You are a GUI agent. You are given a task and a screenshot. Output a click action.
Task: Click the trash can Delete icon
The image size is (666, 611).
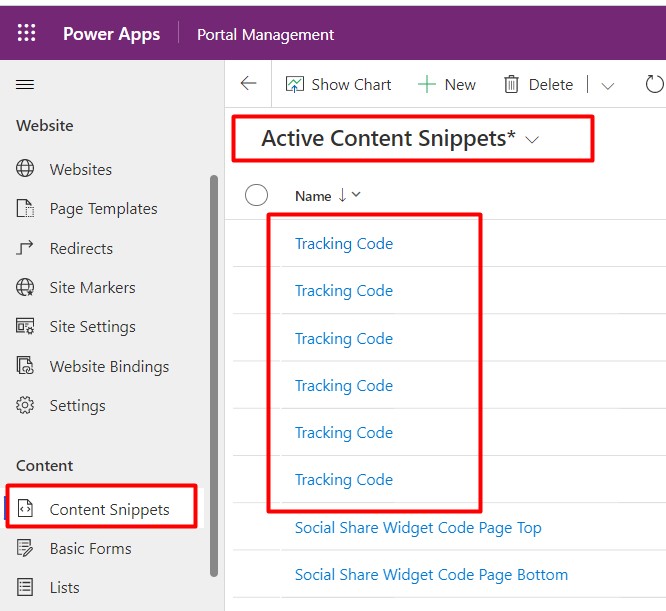coord(511,84)
